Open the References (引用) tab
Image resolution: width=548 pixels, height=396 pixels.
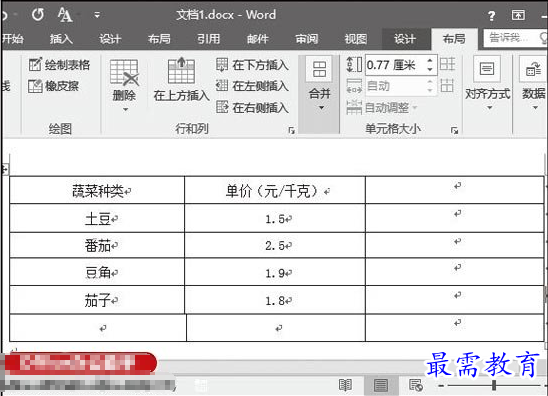coord(209,39)
